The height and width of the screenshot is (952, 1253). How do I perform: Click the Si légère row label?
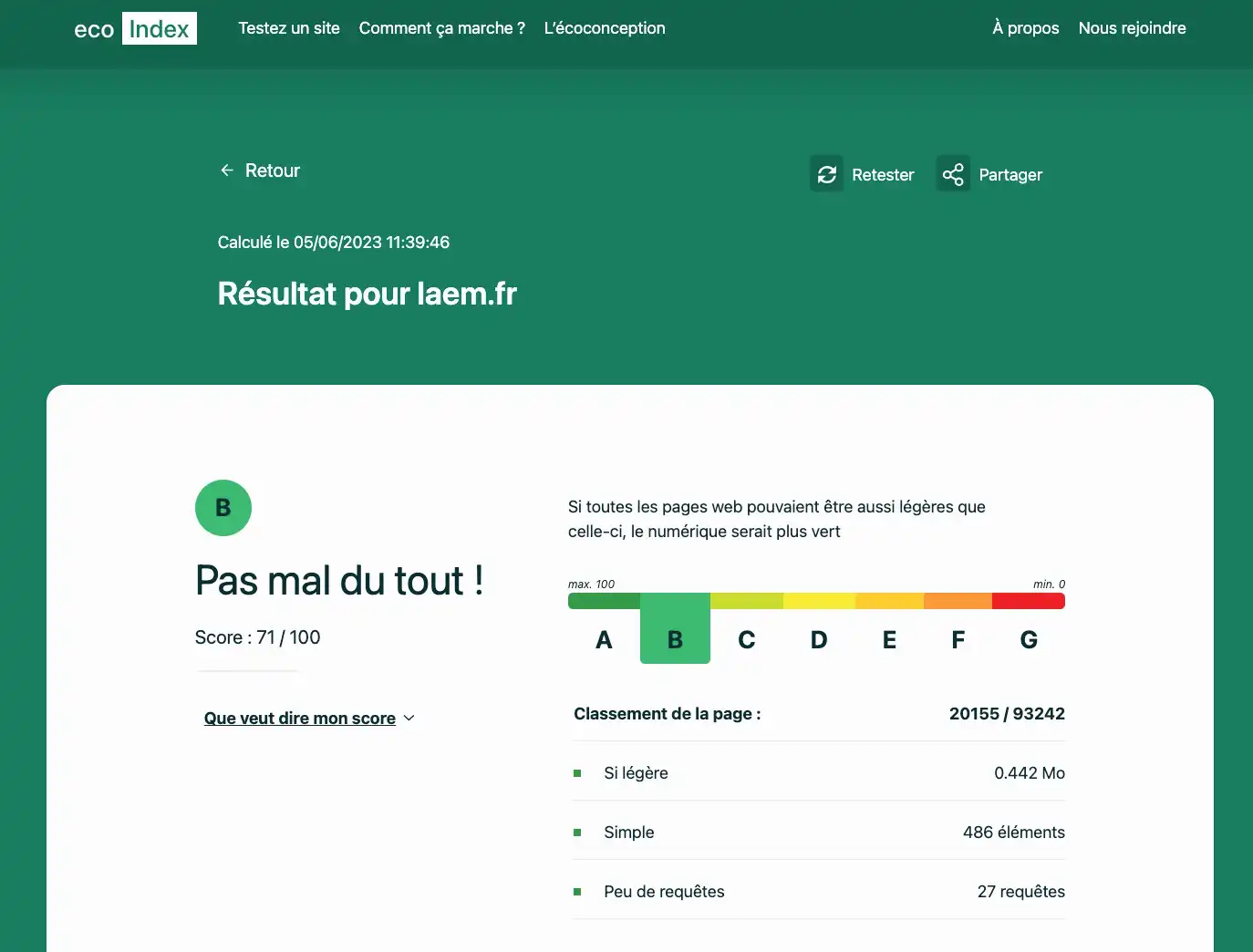[x=636, y=773]
